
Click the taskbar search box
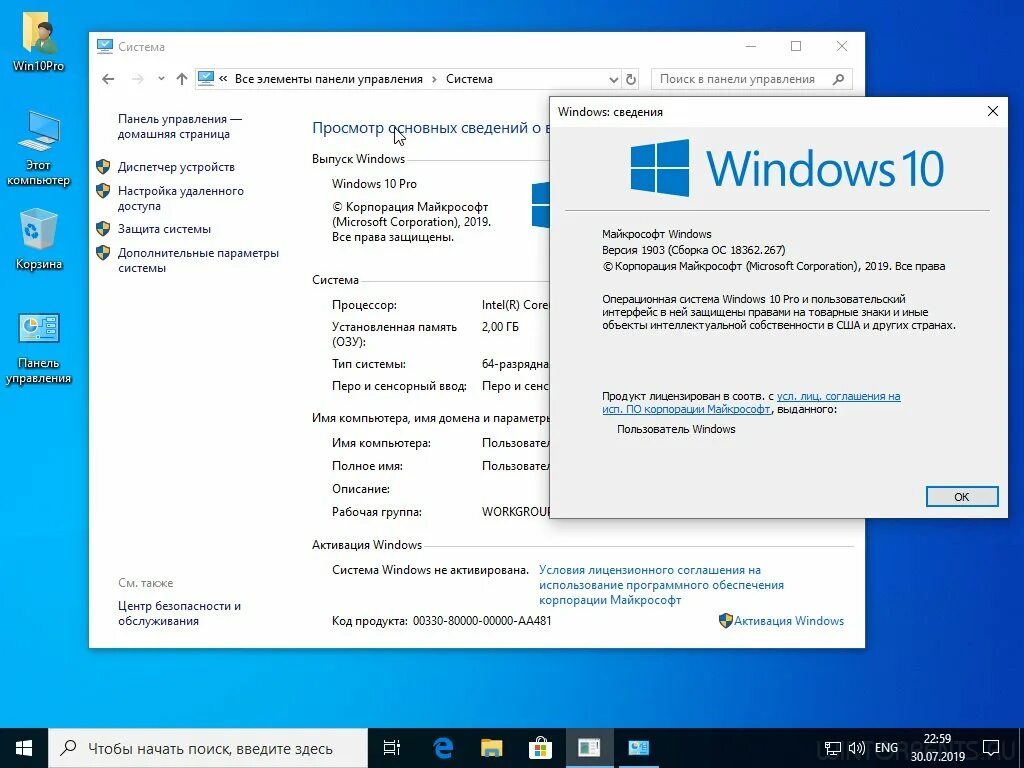pyautogui.click(x=208, y=748)
